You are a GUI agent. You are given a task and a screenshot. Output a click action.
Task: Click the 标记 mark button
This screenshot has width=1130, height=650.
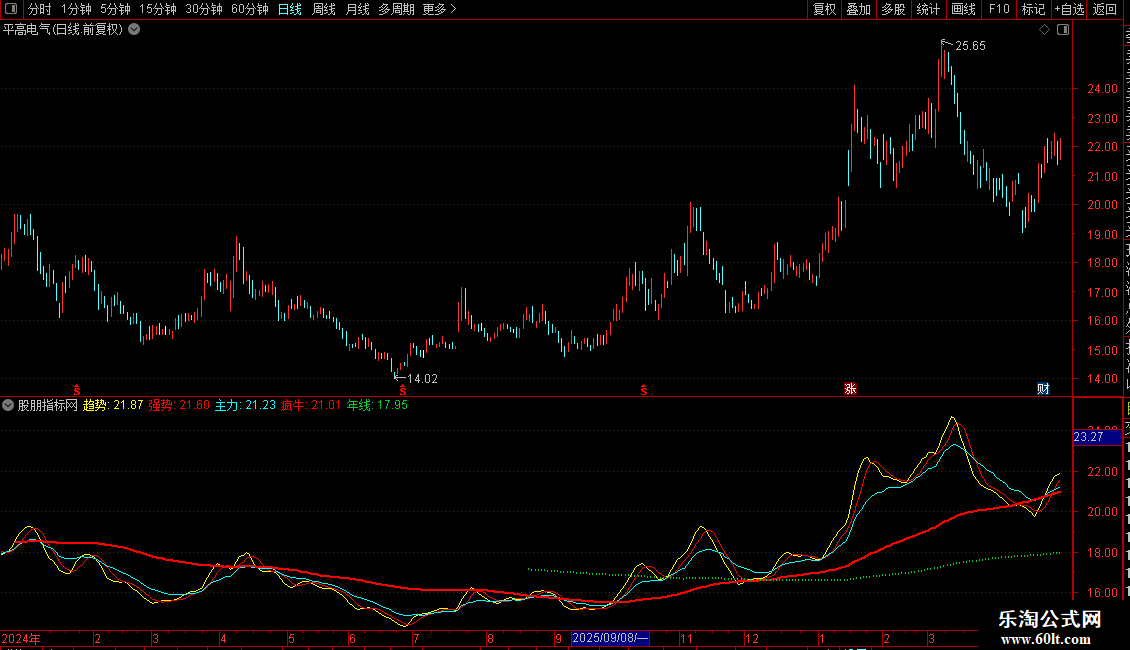(1033, 9)
